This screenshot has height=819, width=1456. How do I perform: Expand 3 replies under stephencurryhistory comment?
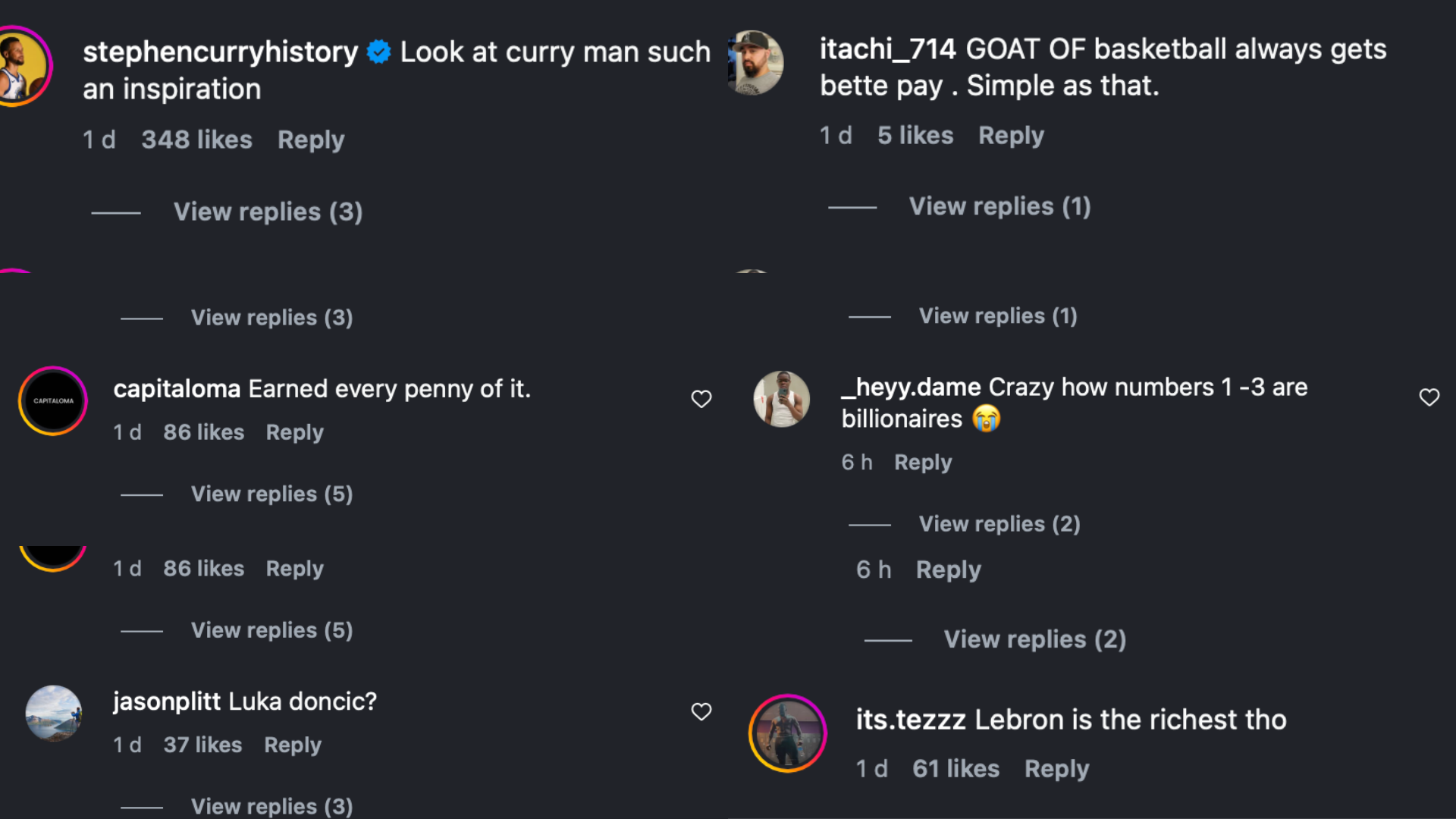pyautogui.click(x=268, y=212)
